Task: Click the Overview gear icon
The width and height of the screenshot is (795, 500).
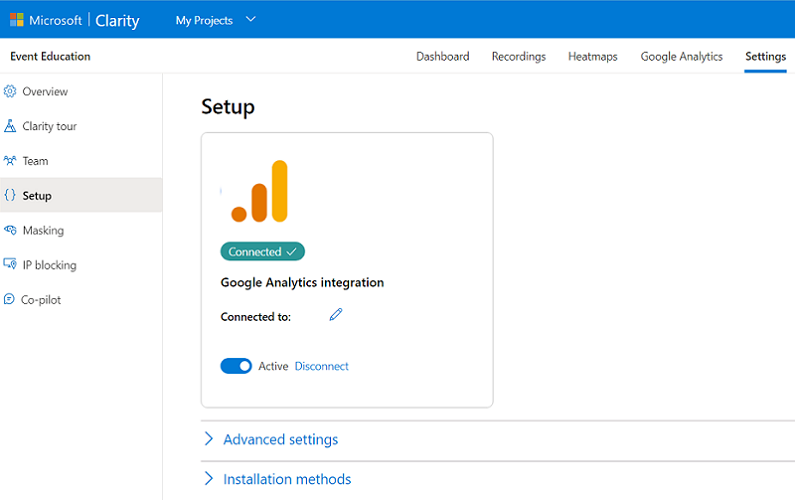Action: tap(10, 91)
